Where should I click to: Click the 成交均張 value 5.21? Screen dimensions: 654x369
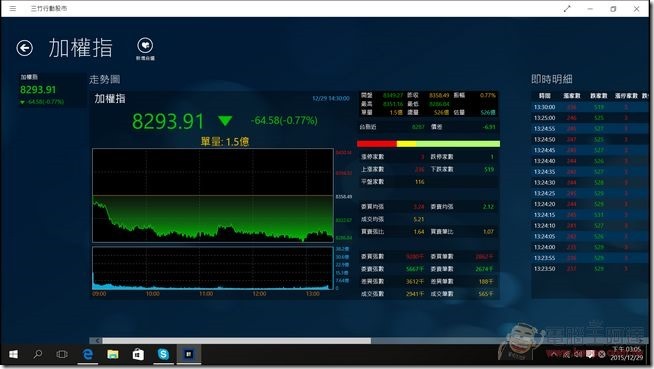click(419, 219)
